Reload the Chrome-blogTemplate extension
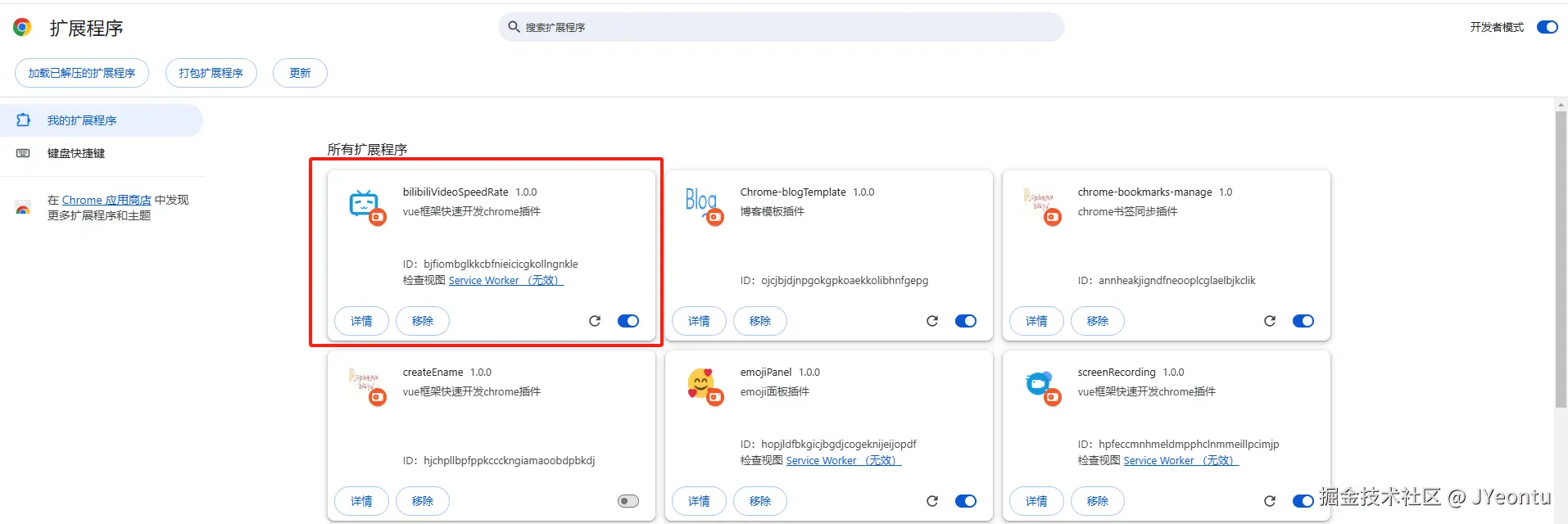Image resolution: width=1568 pixels, height=524 pixels. [932, 321]
